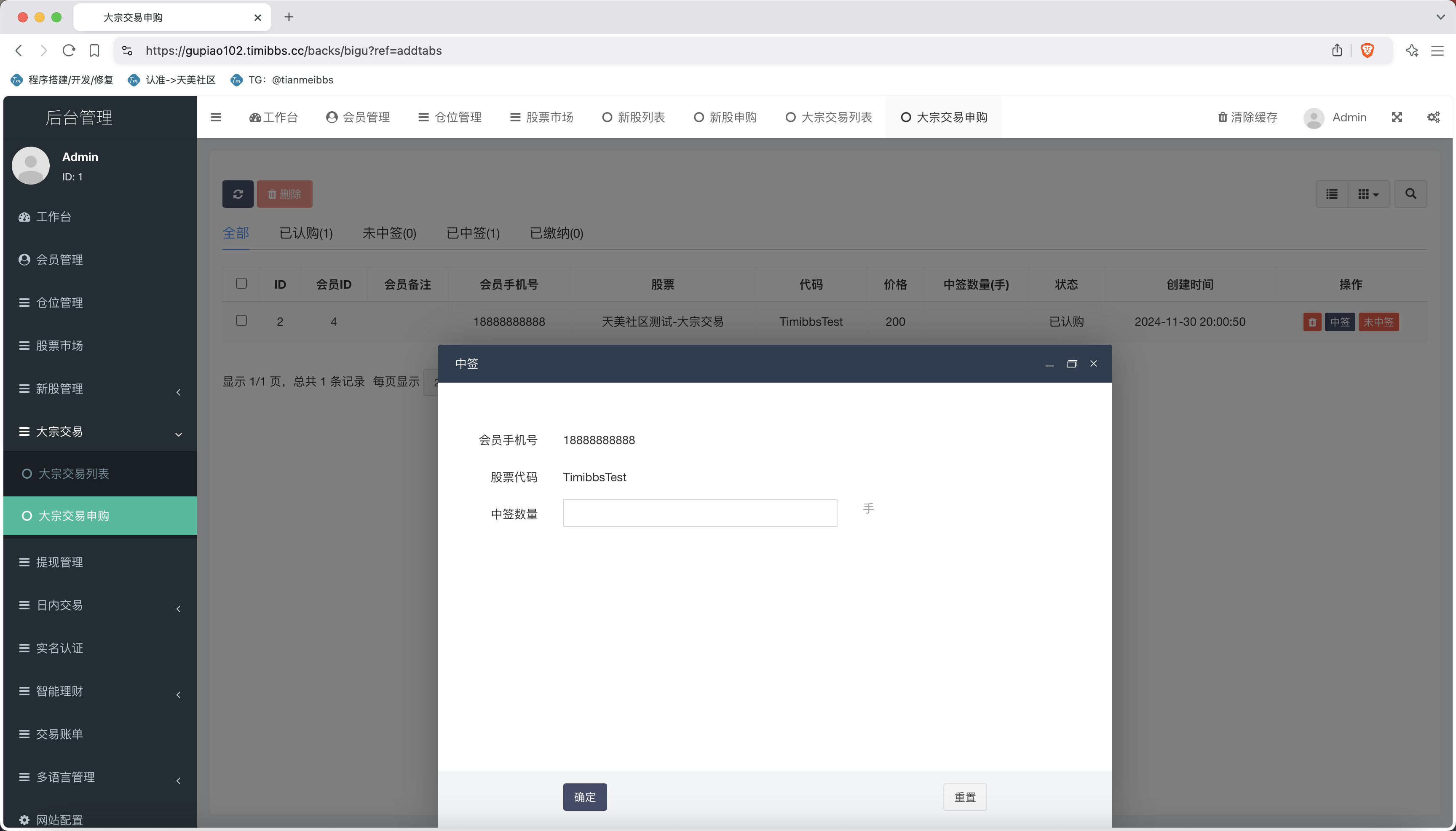Open 交易账单 in sidebar
This screenshot has width=1456, height=831.
click(100, 734)
